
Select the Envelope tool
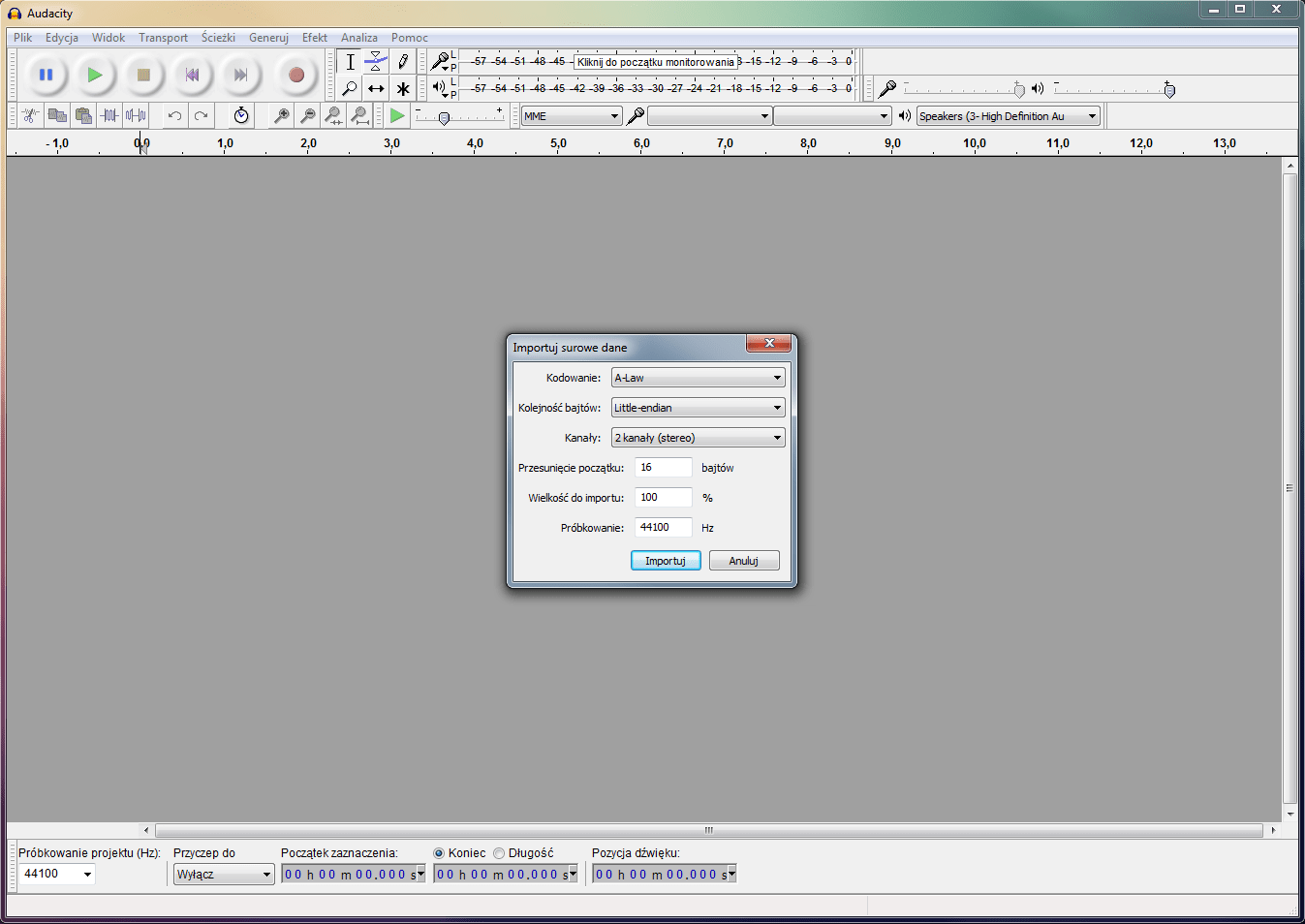376,62
